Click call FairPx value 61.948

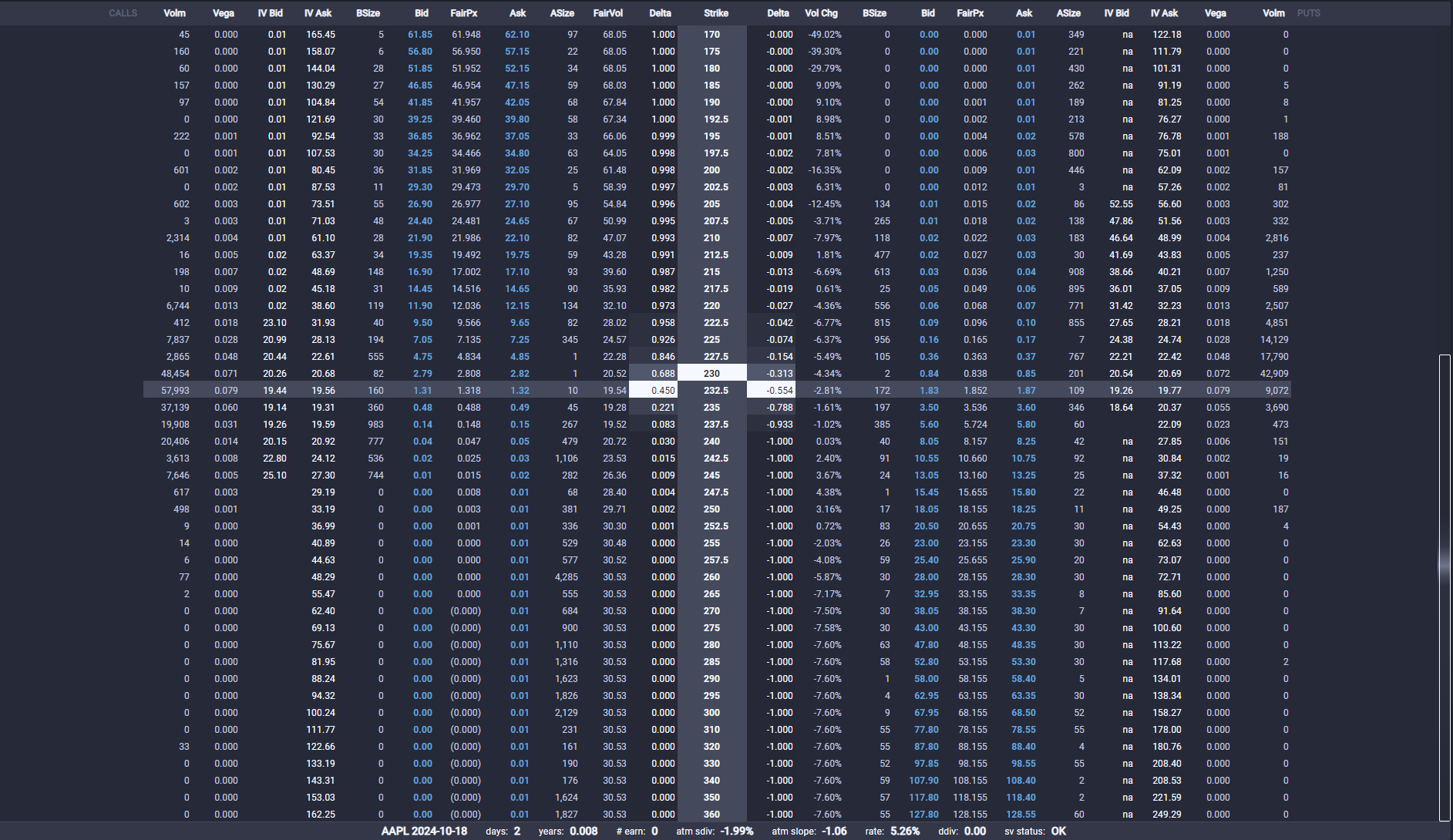pos(466,35)
